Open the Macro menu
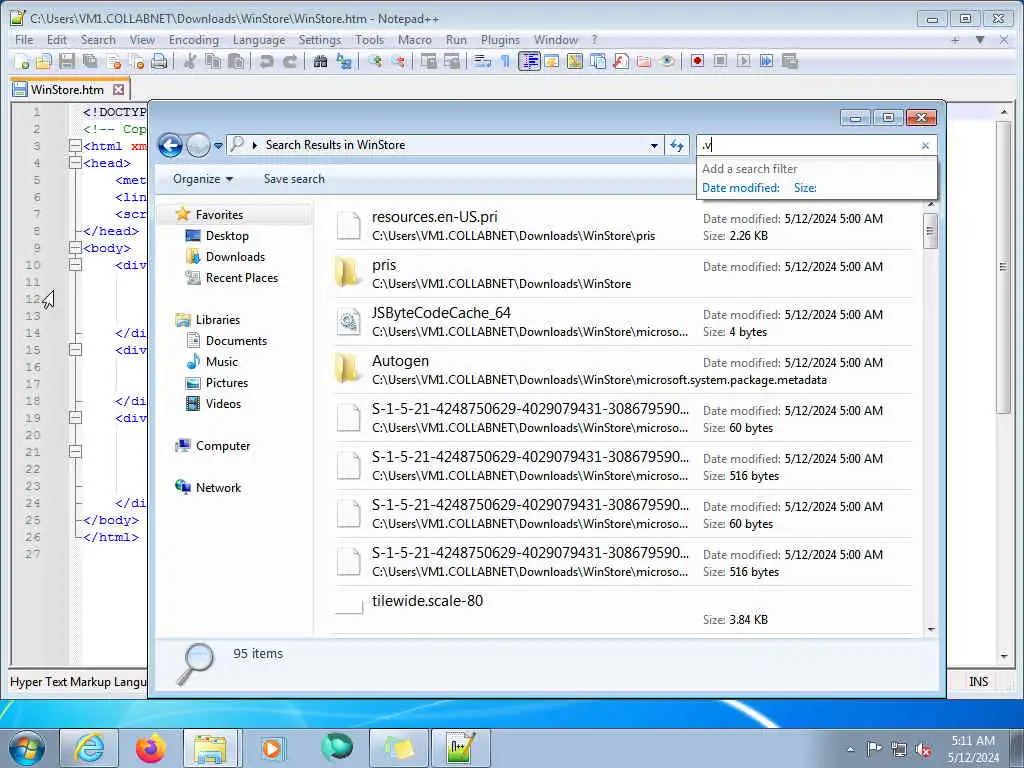Image resolution: width=1024 pixels, height=768 pixels. 415,40
